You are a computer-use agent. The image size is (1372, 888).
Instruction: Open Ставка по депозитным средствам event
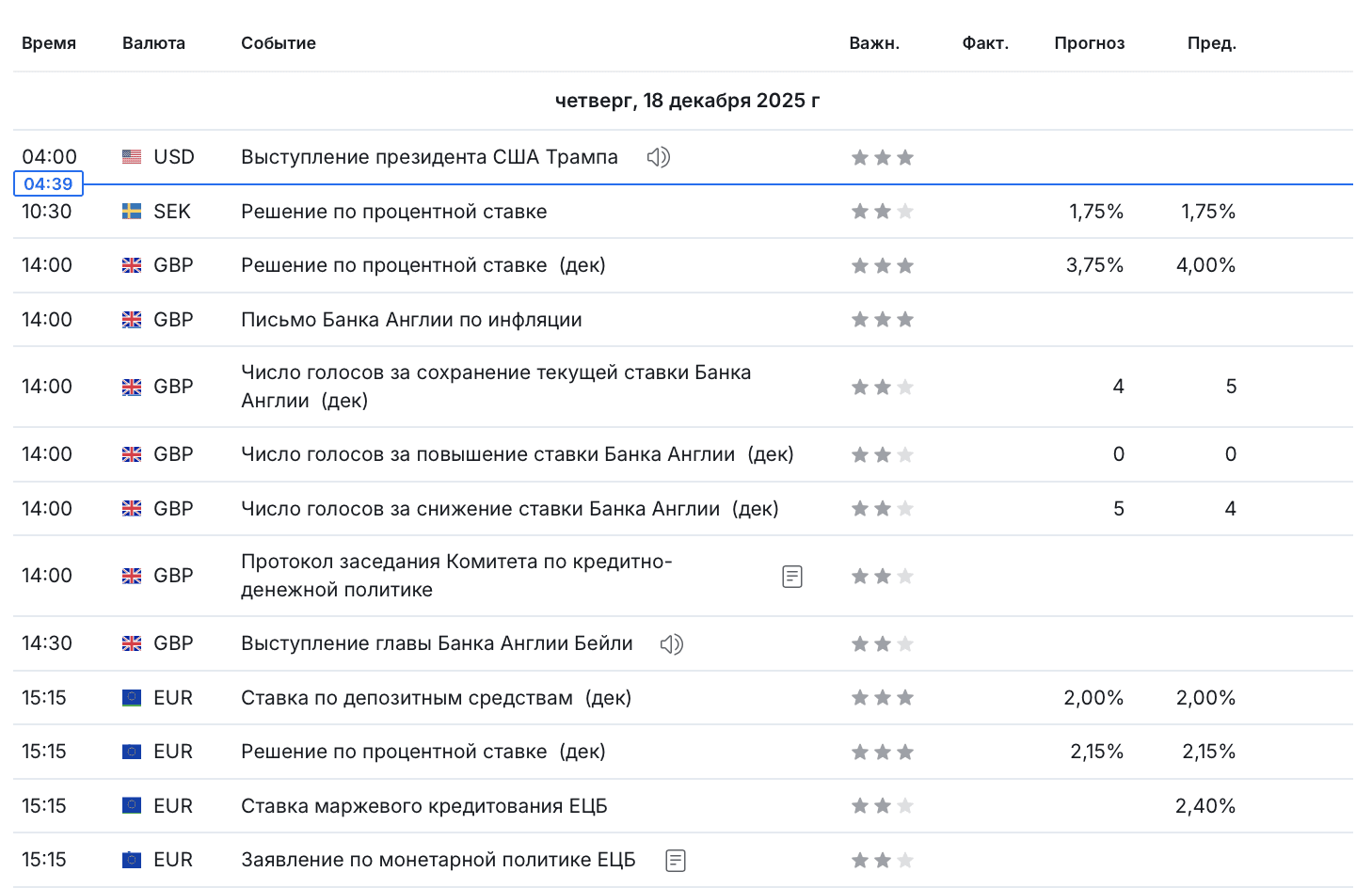point(436,698)
